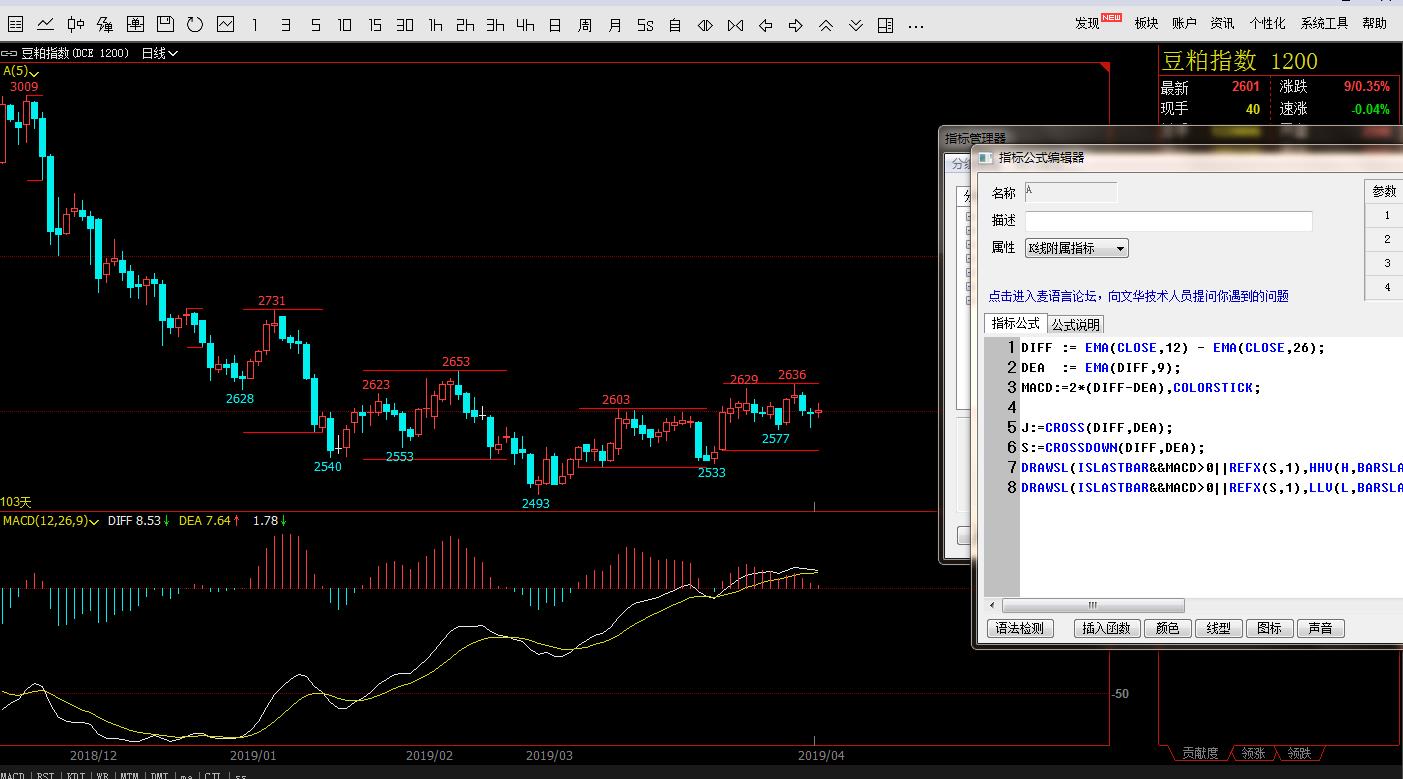
Task: Open the 属性 K线附属指标 dropdown
Action: pyautogui.click(x=1076, y=248)
